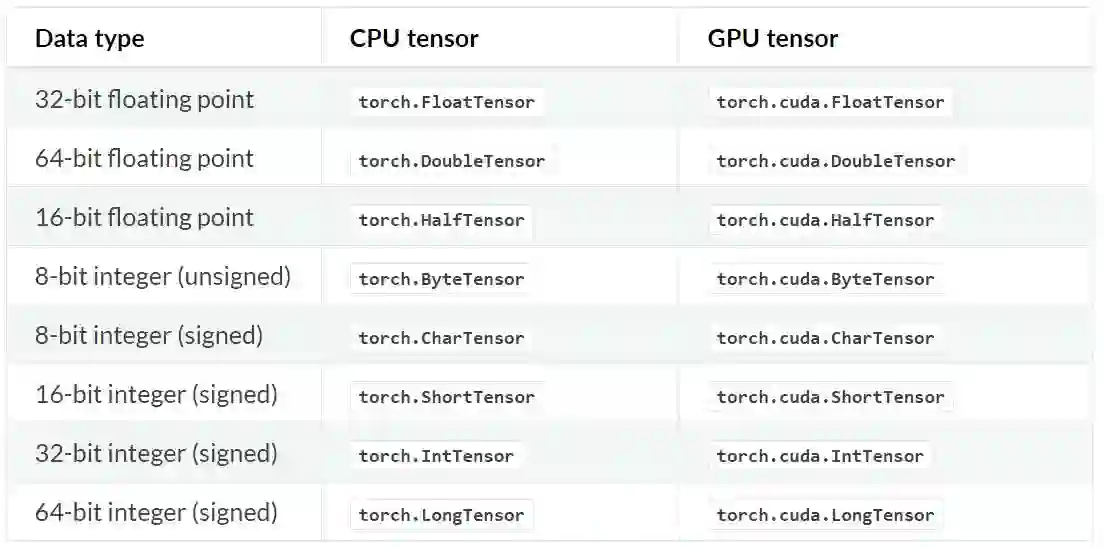Select the torch.cuda.HalfTensor cell
Screen dimensions: 1104x549
pos(825,220)
